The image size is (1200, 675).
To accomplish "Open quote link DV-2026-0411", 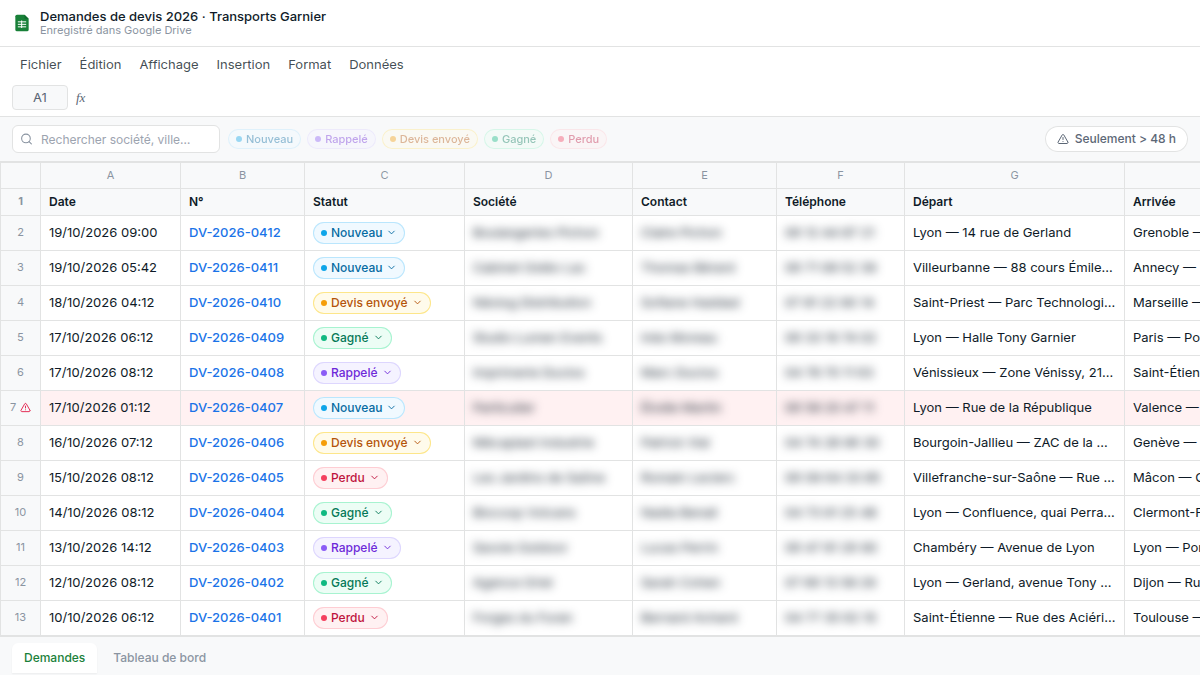I will click(236, 268).
